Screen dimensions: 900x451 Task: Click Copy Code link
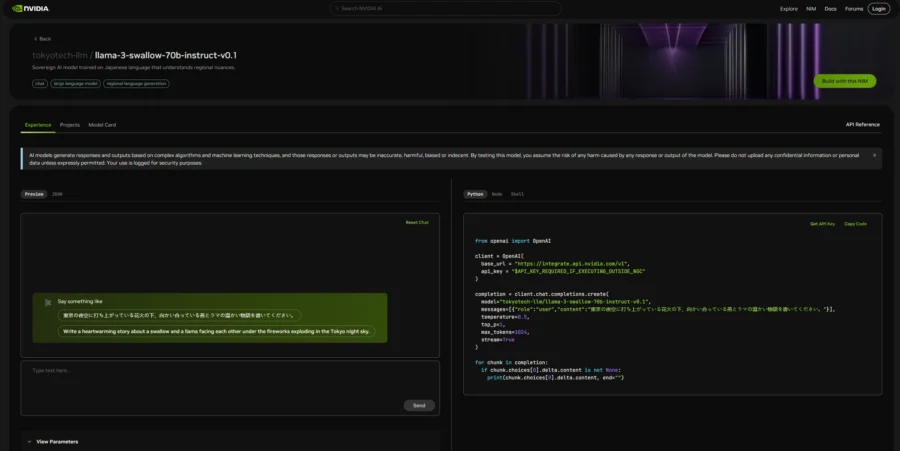pyautogui.click(x=855, y=224)
